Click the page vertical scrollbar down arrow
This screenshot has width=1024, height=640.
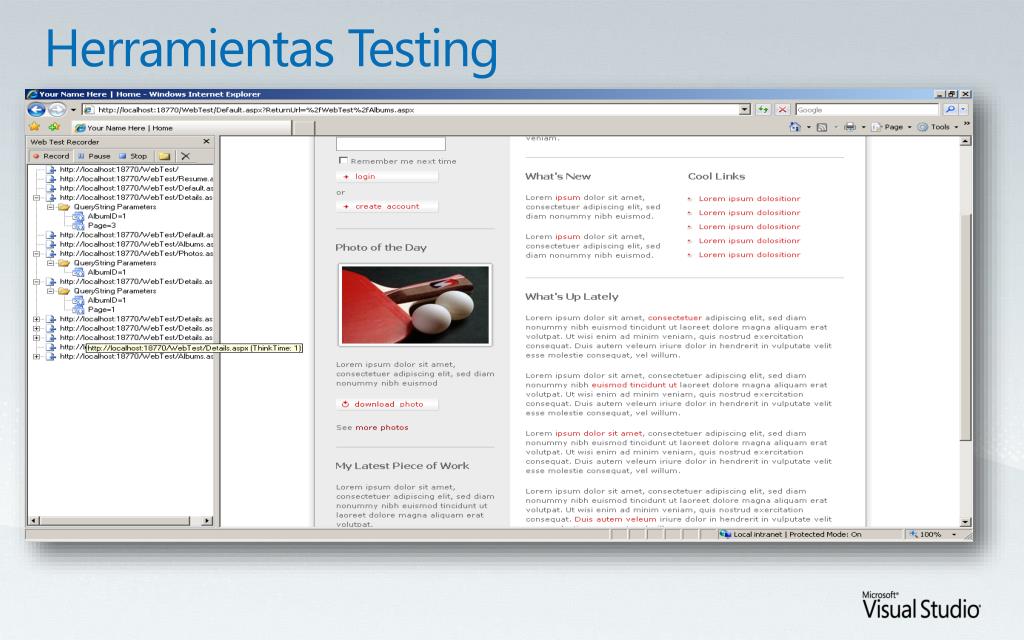coord(965,522)
